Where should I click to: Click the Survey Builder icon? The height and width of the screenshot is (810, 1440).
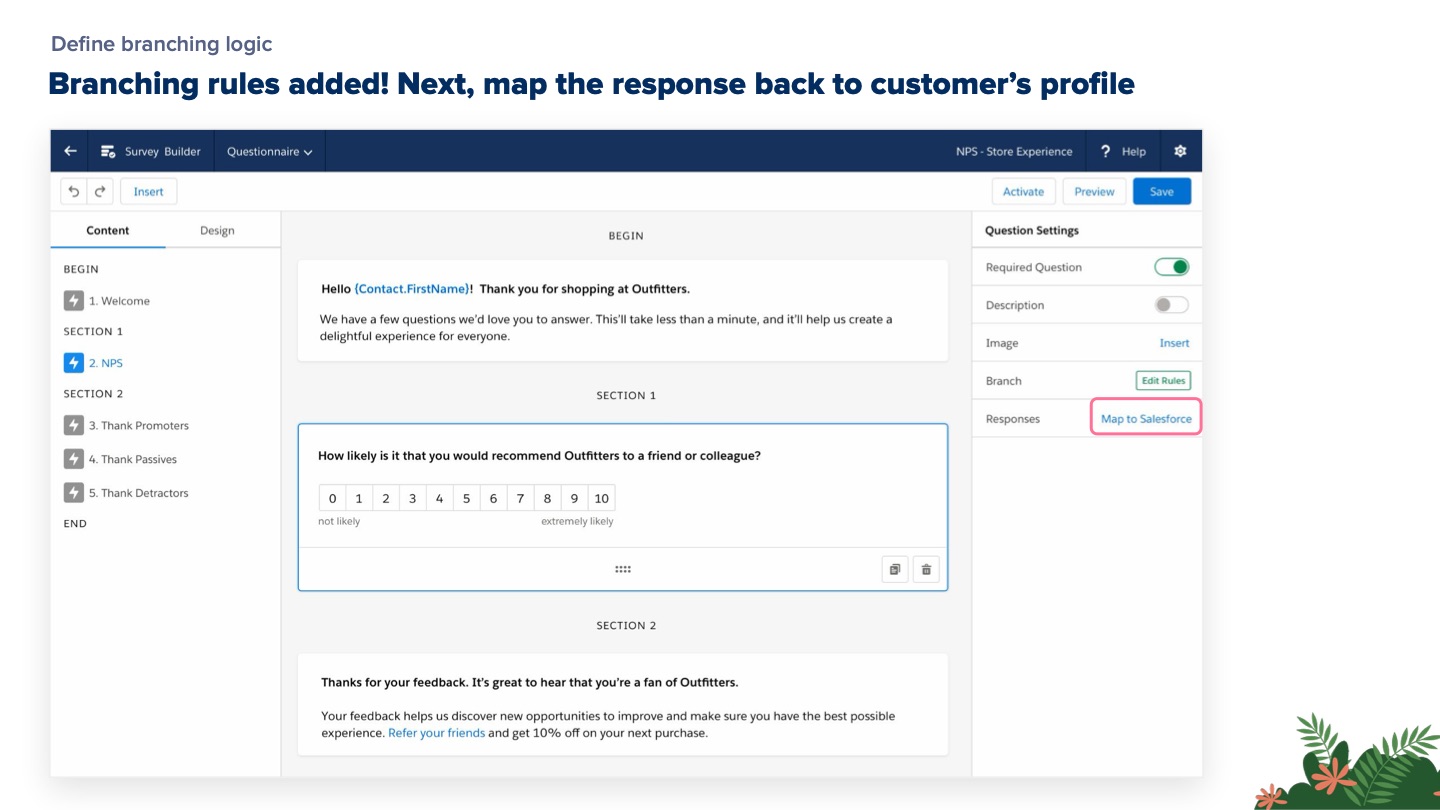coord(108,152)
